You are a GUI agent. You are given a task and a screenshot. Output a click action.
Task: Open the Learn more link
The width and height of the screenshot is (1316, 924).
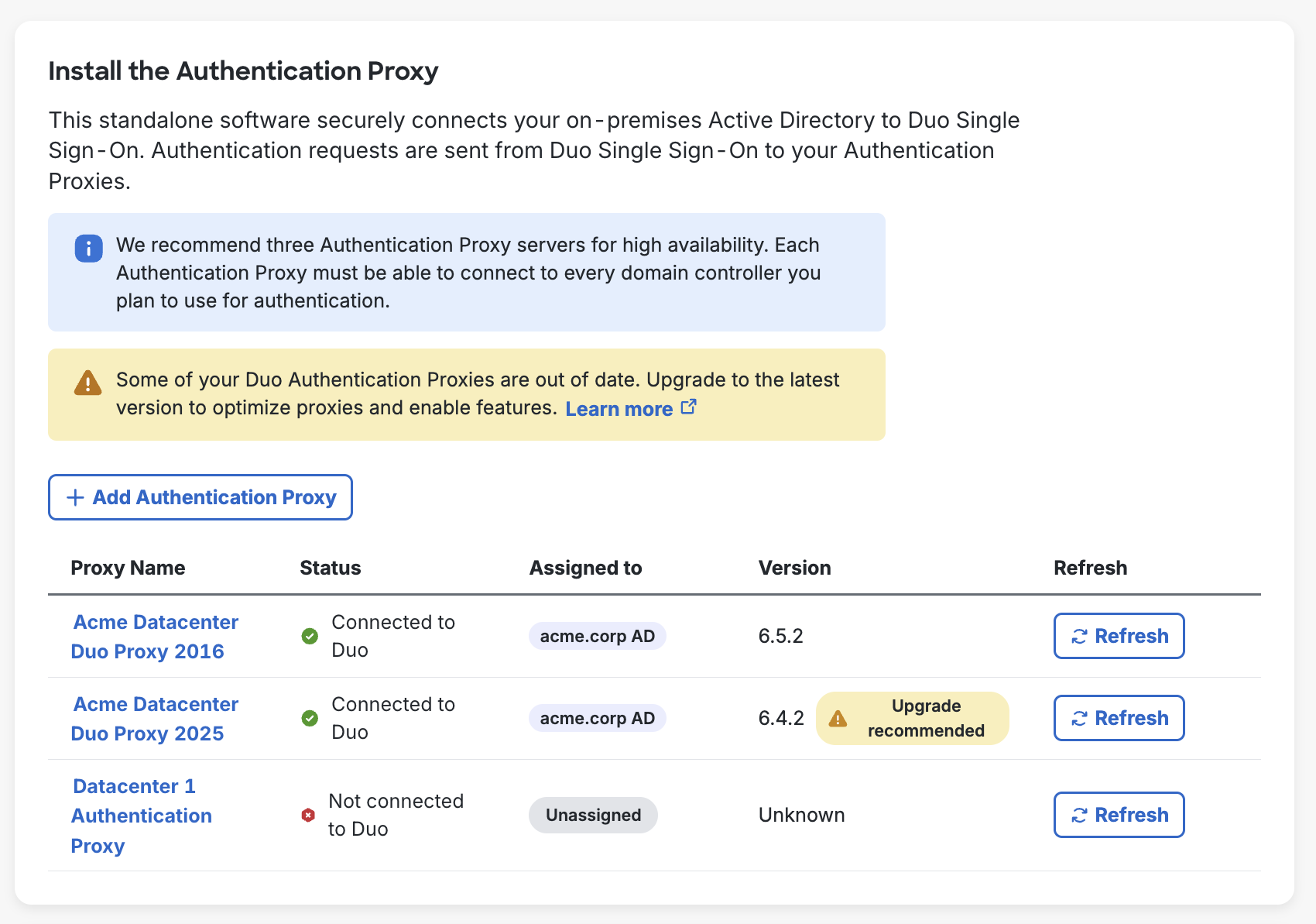(x=619, y=408)
